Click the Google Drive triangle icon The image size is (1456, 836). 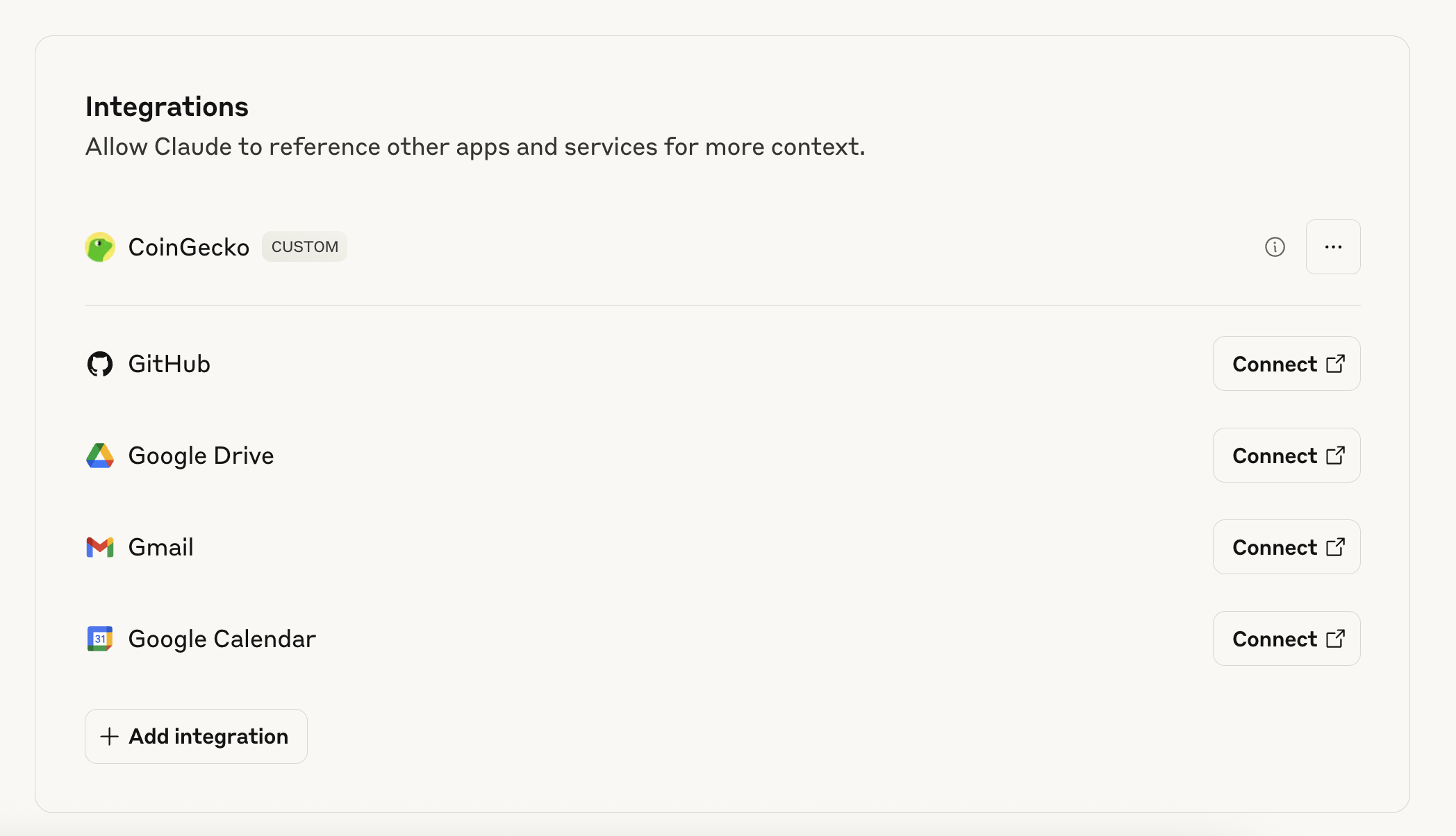[x=100, y=455]
